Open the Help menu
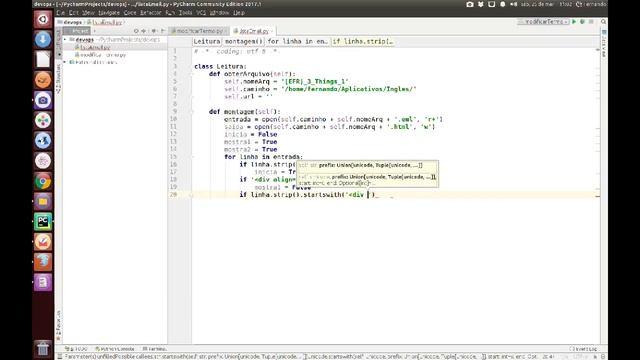 pos(239,13)
